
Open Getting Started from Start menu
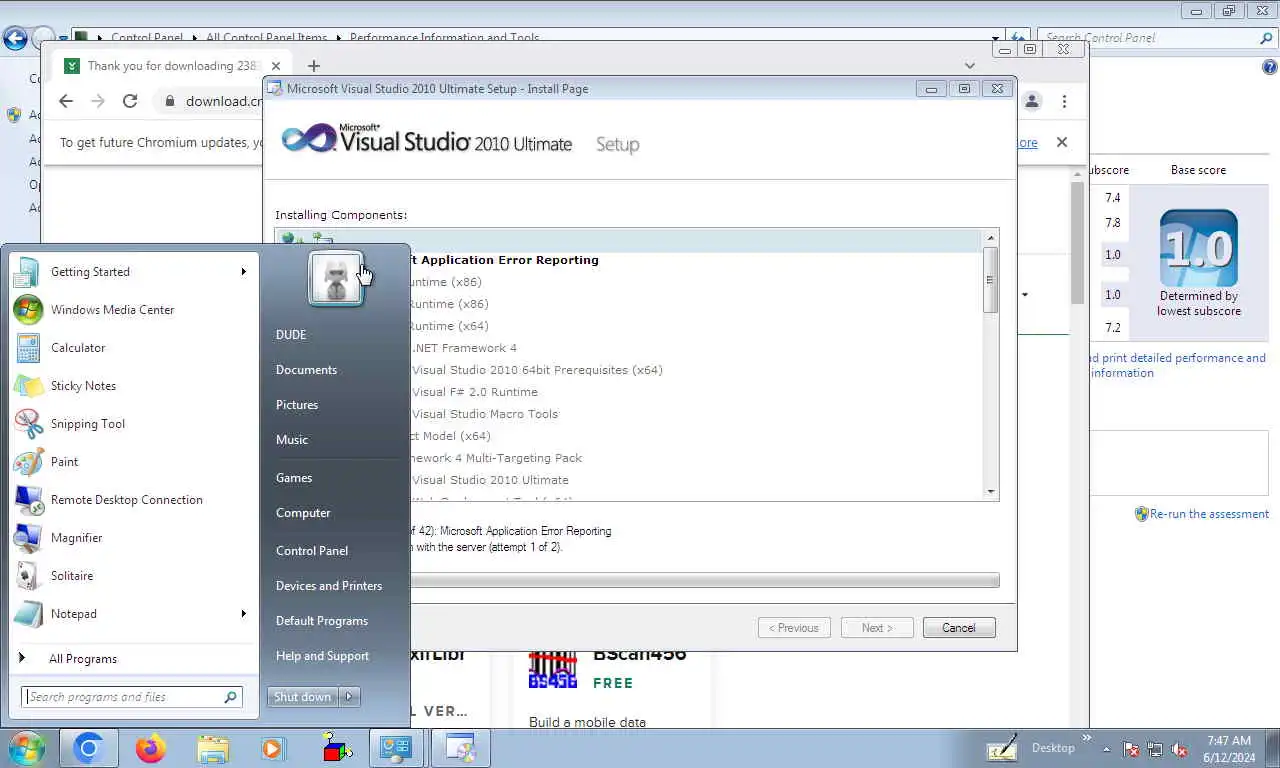[130, 272]
